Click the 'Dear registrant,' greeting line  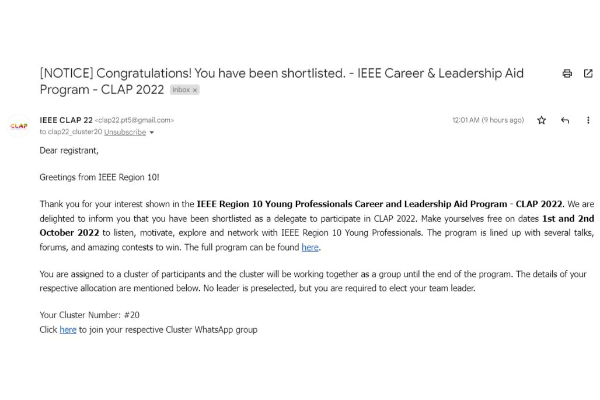69,149
